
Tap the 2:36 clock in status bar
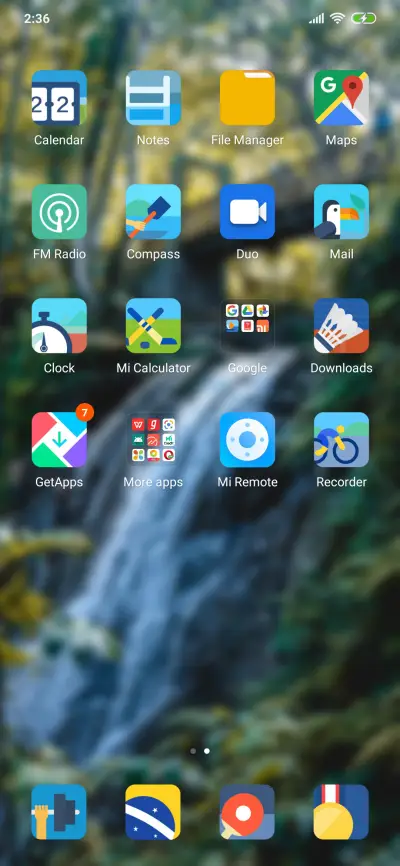pyautogui.click(x=36, y=18)
